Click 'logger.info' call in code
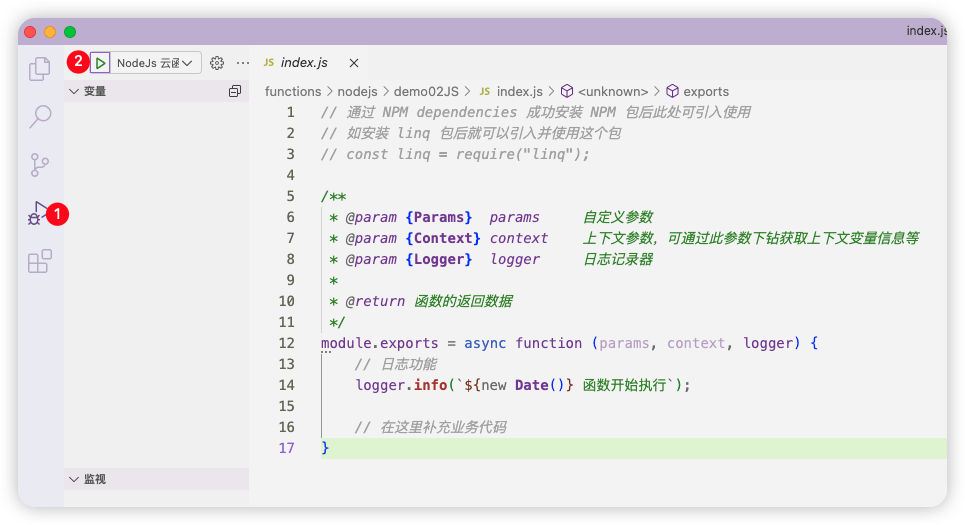This screenshot has height=525, width=965. [401, 385]
